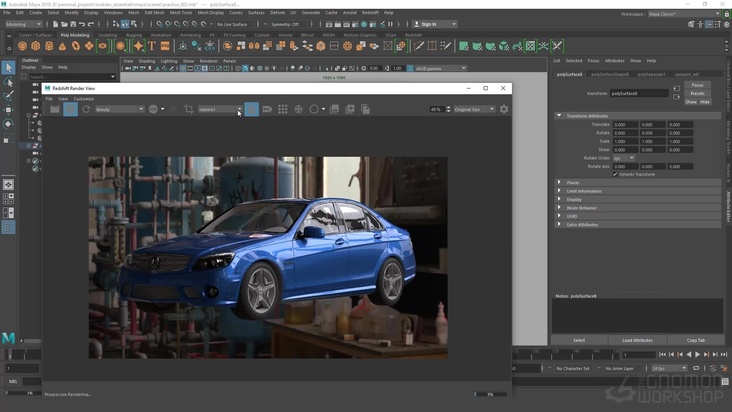
Task: Click the transform name field polySurface8
Action: click(x=639, y=93)
